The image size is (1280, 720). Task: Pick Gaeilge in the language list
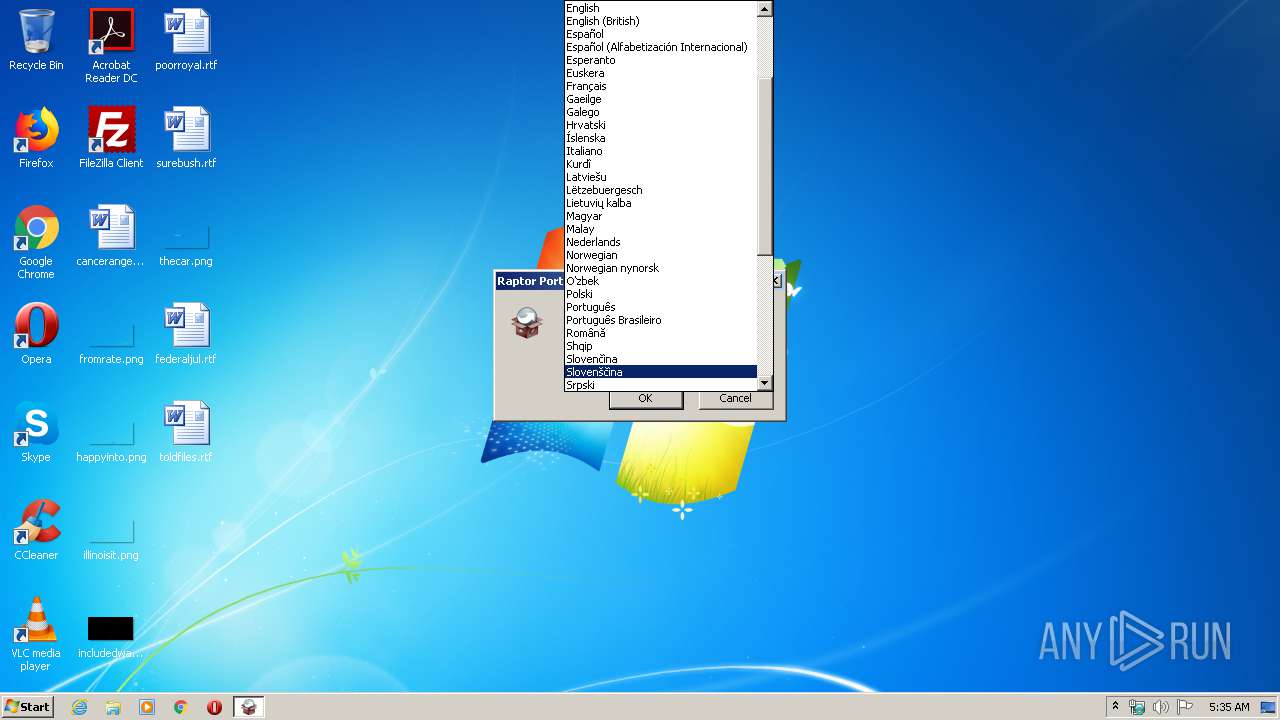[x=661, y=99]
